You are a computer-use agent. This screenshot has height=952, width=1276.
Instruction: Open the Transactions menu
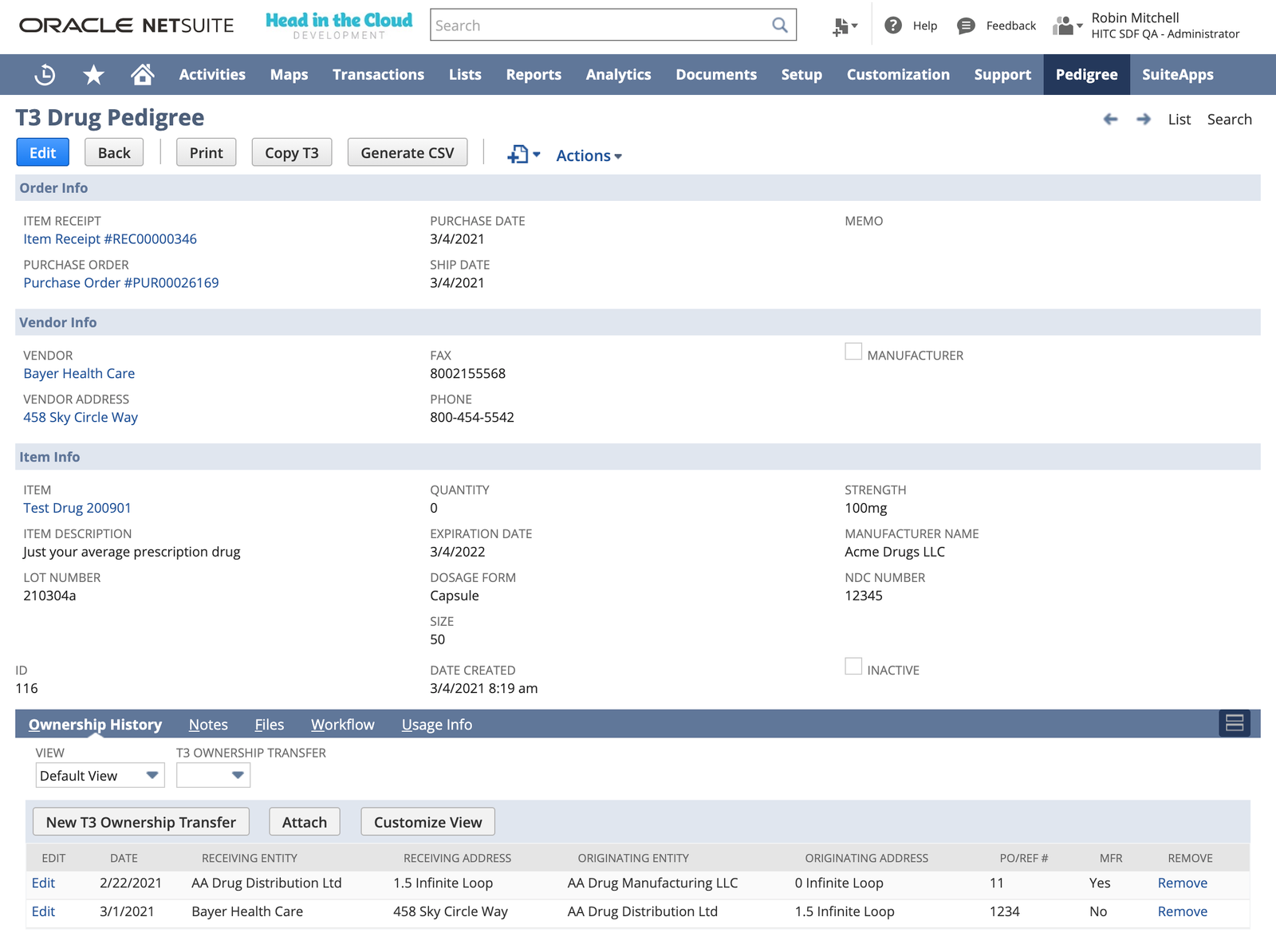coord(378,74)
